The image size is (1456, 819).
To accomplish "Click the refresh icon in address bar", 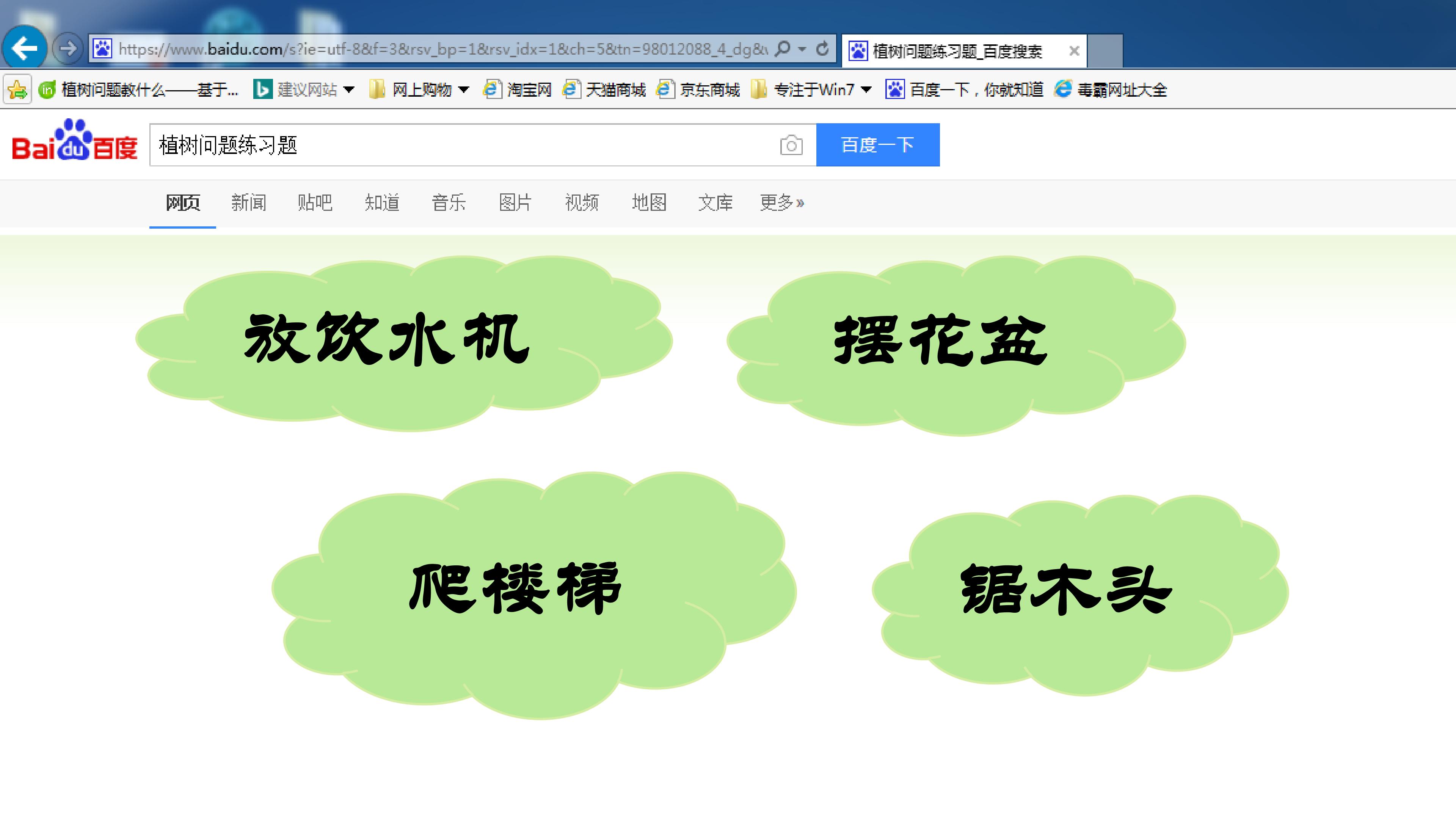I will click(x=822, y=49).
